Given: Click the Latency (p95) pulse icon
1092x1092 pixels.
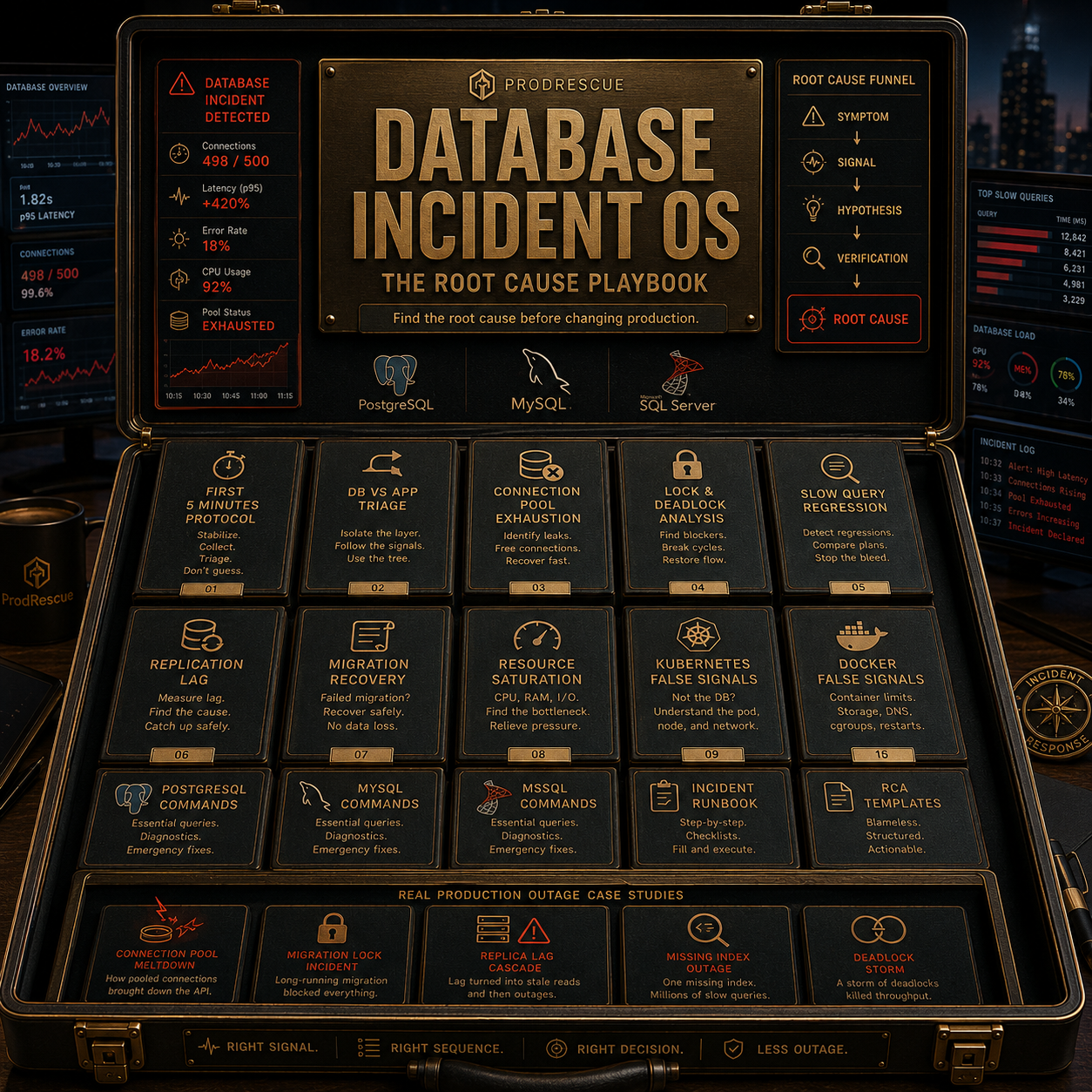Looking at the screenshot, I should [179, 196].
